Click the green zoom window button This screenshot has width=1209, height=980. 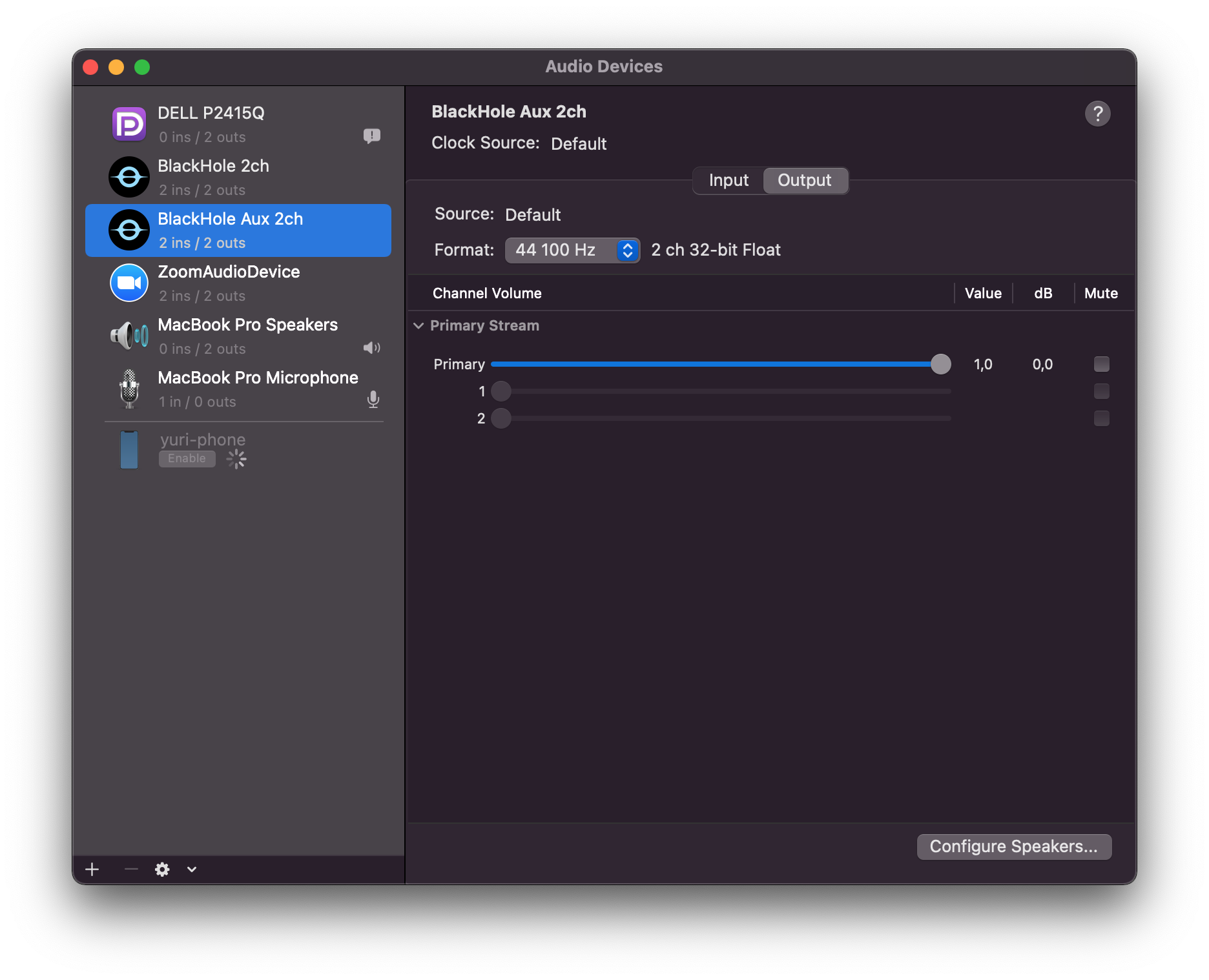pos(142,67)
